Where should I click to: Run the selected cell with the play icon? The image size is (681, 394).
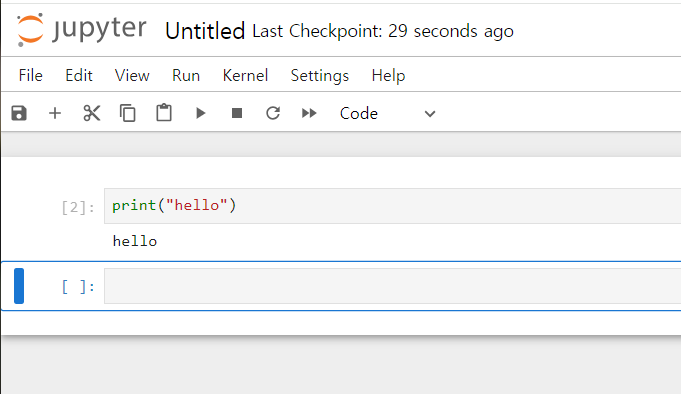[200, 113]
